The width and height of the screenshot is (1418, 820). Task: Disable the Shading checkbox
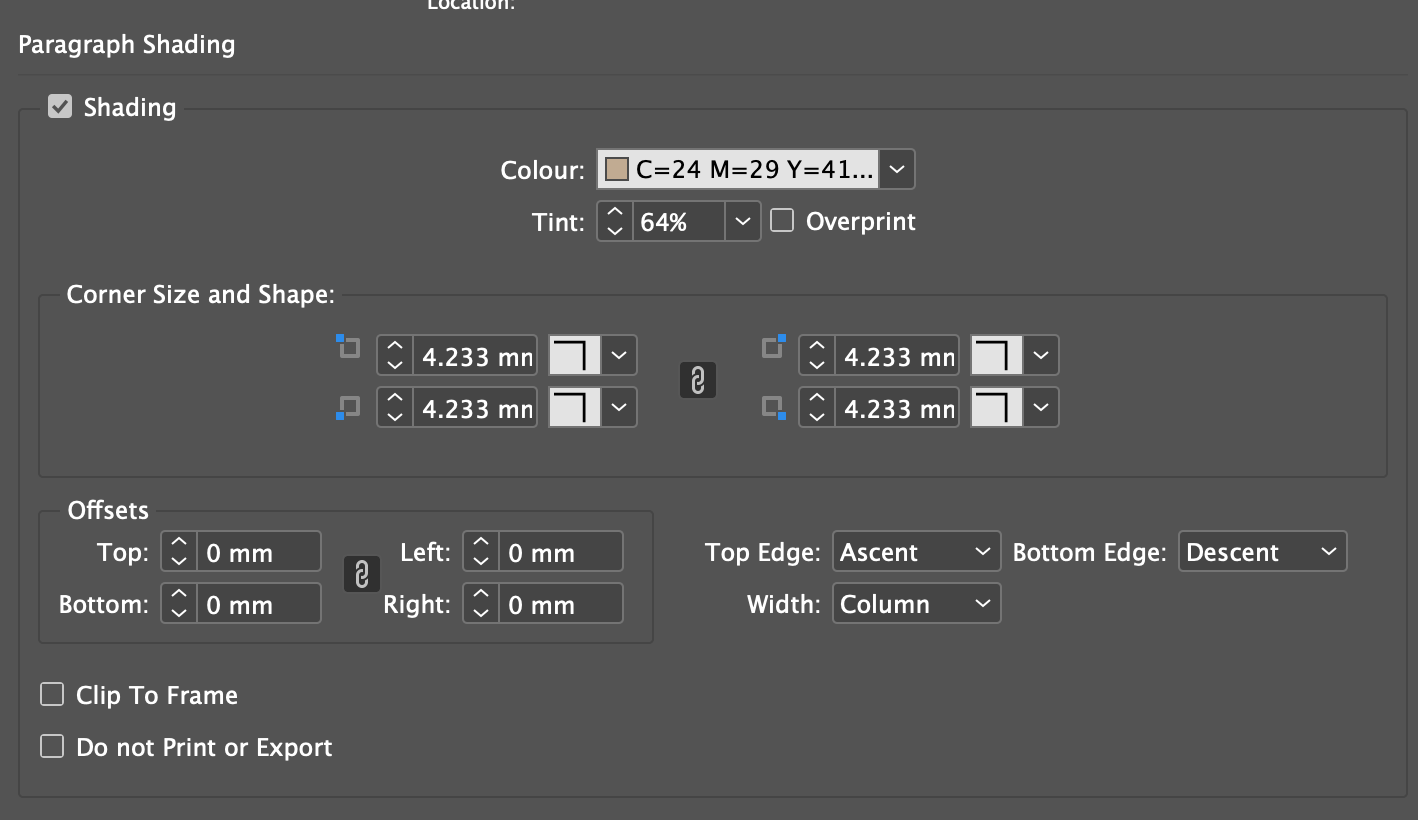coord(59,106)
